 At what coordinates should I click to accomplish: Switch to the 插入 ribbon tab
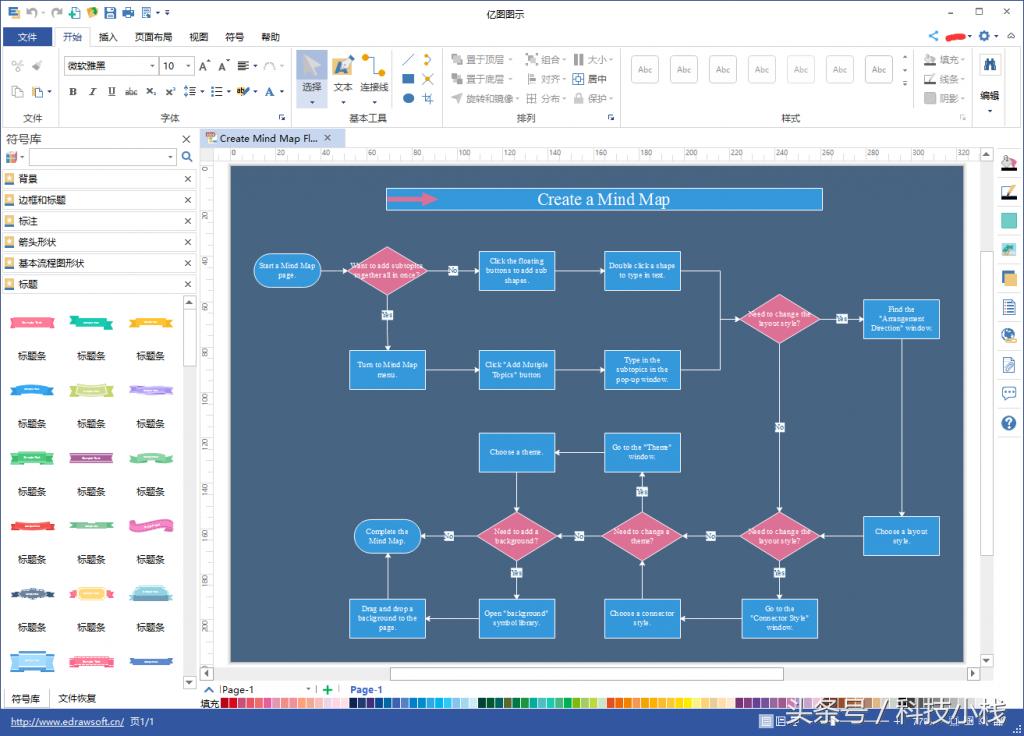pyautogui.click(x=108, y=37)
